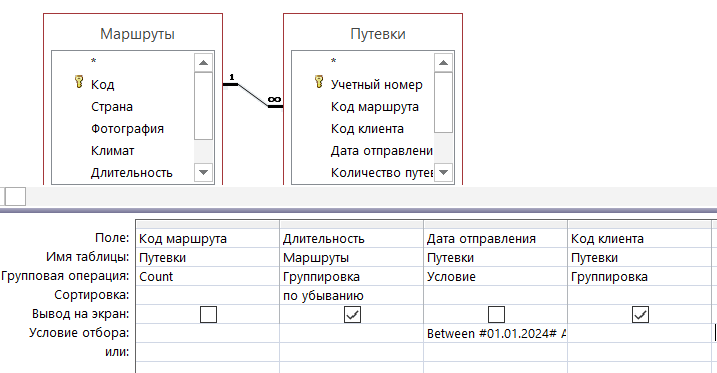Open the Count group operation cell
717x373 pixels.
click(208, 276)
